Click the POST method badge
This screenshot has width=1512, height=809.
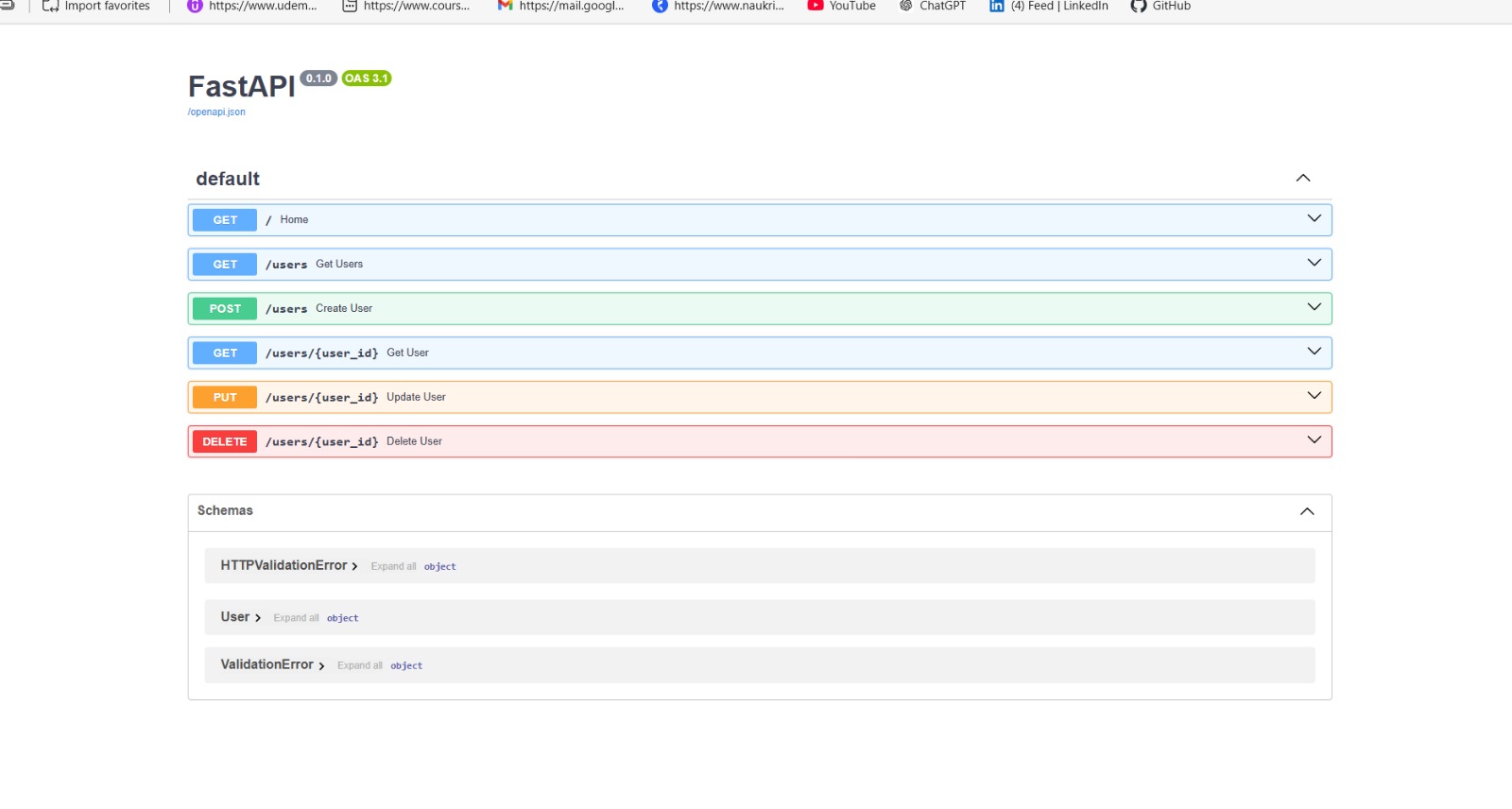(225, 309)
